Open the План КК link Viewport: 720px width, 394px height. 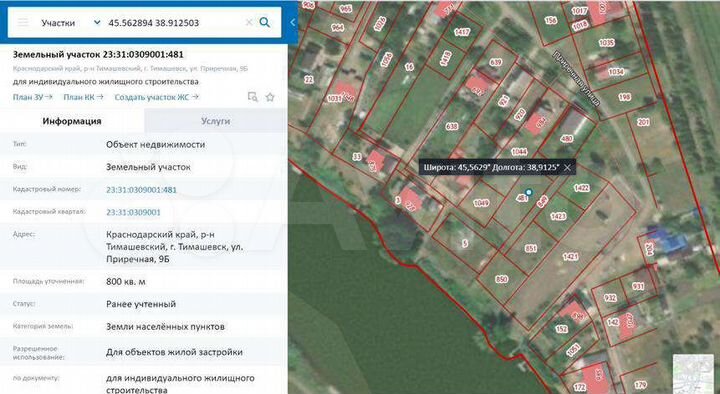point(83,97)
